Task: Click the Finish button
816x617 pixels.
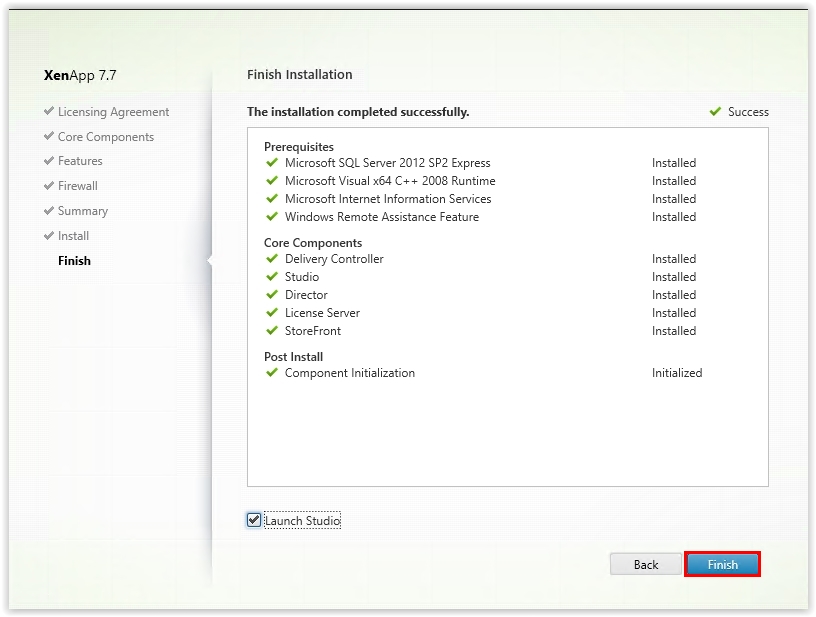Action: (x=722, y=564)
